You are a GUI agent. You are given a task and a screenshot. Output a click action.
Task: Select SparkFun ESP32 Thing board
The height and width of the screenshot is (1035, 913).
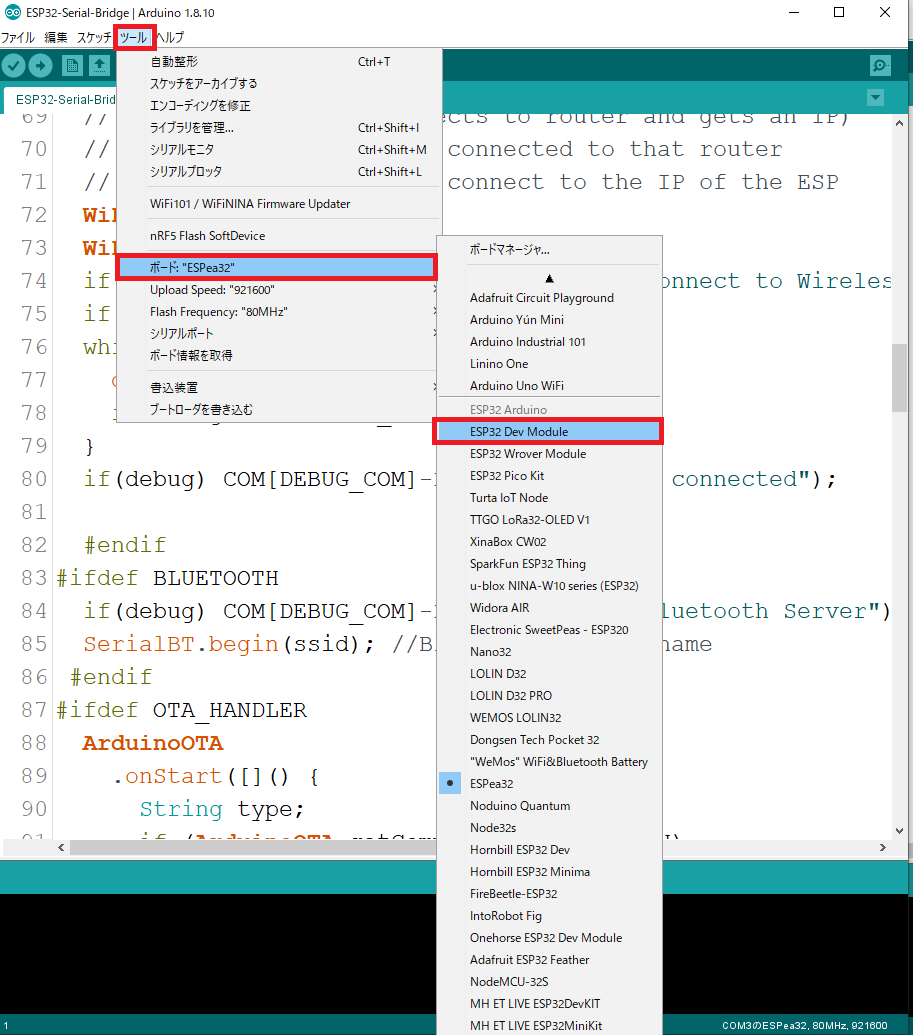pos(549,564)
